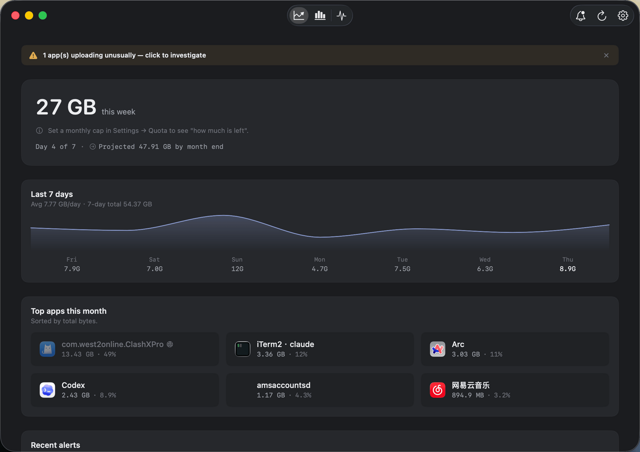
Task: Click the 27 GB weekly total
Action: pos(66,107)
